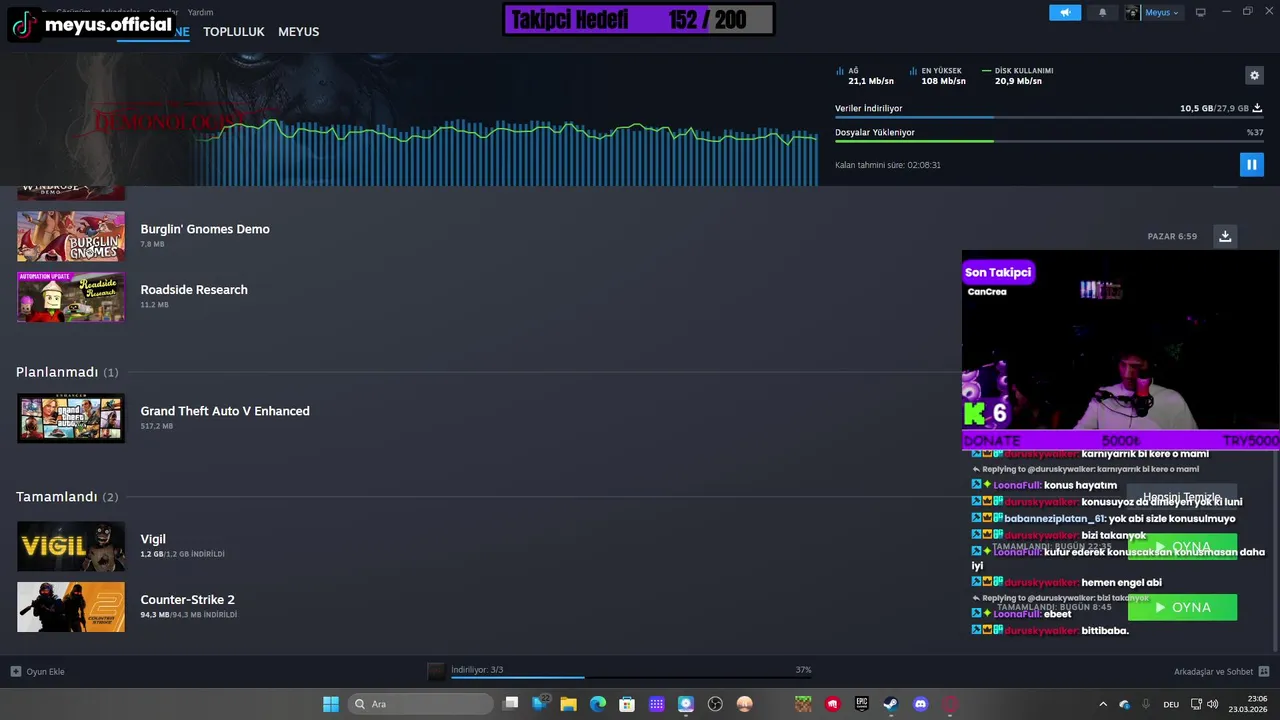Screen dimensions: 1280x720
Task: Open Arkadaşlar ve Sohbet panel
Action: (1221, 671)
